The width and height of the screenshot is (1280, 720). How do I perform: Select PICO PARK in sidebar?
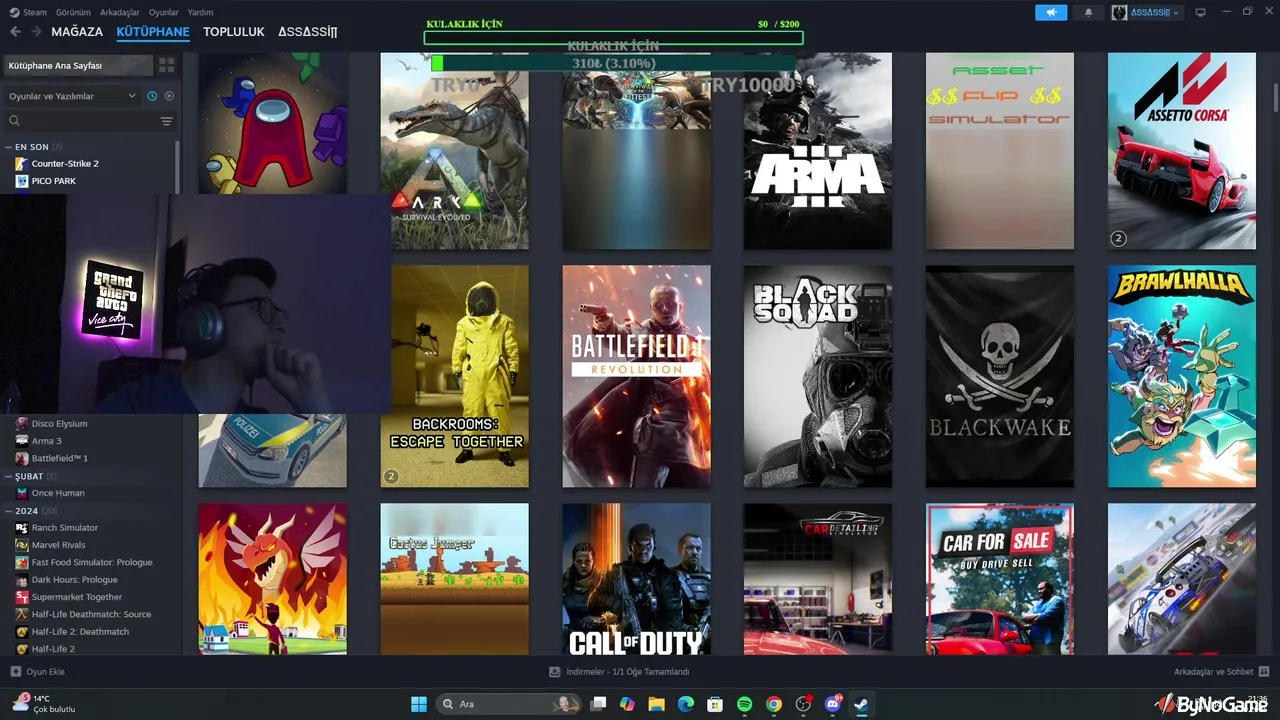pos(54,181)
